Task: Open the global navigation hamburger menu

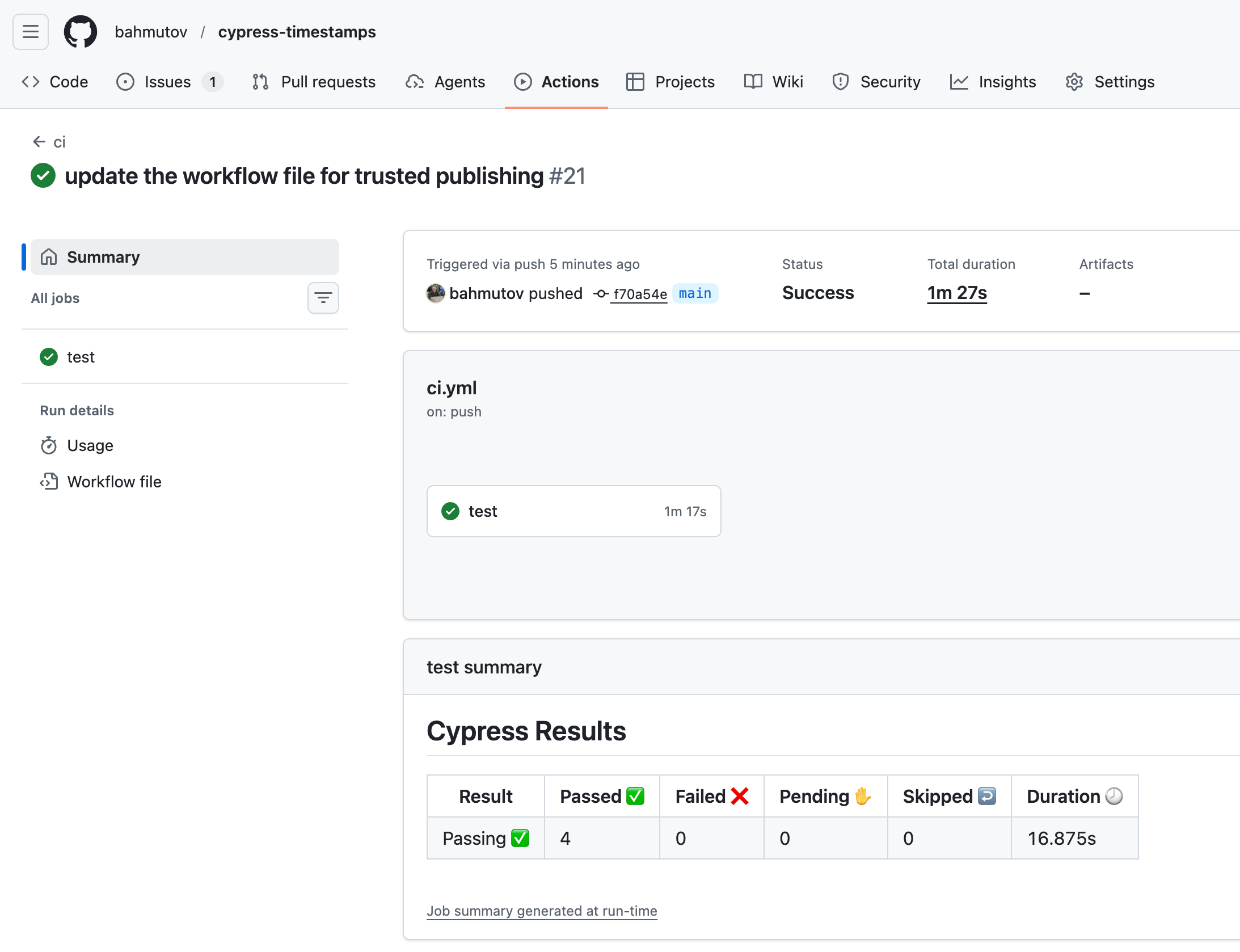Action: point(30,32)
